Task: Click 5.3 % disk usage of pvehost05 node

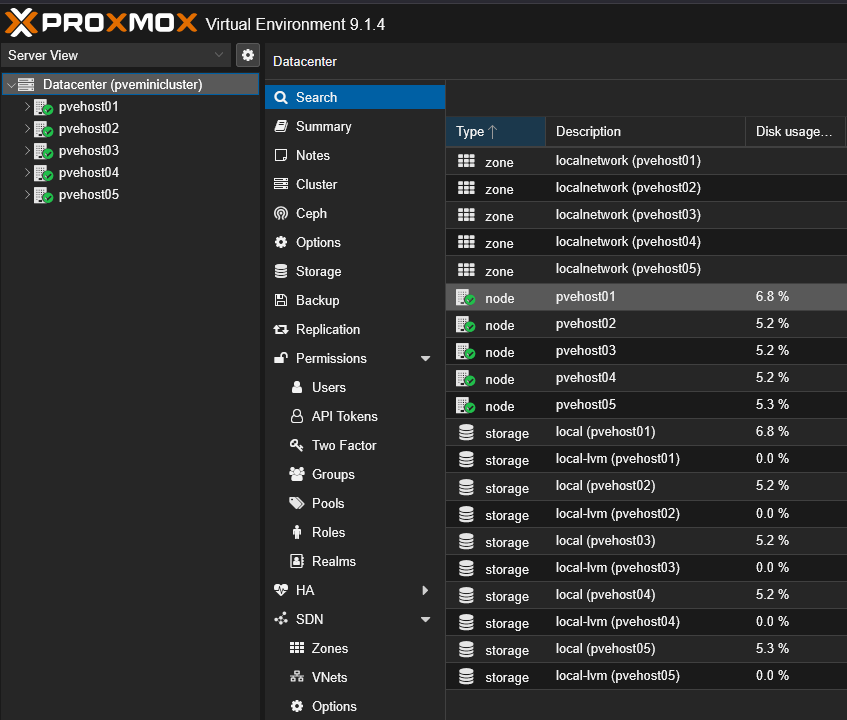Action: pos(772,405)
